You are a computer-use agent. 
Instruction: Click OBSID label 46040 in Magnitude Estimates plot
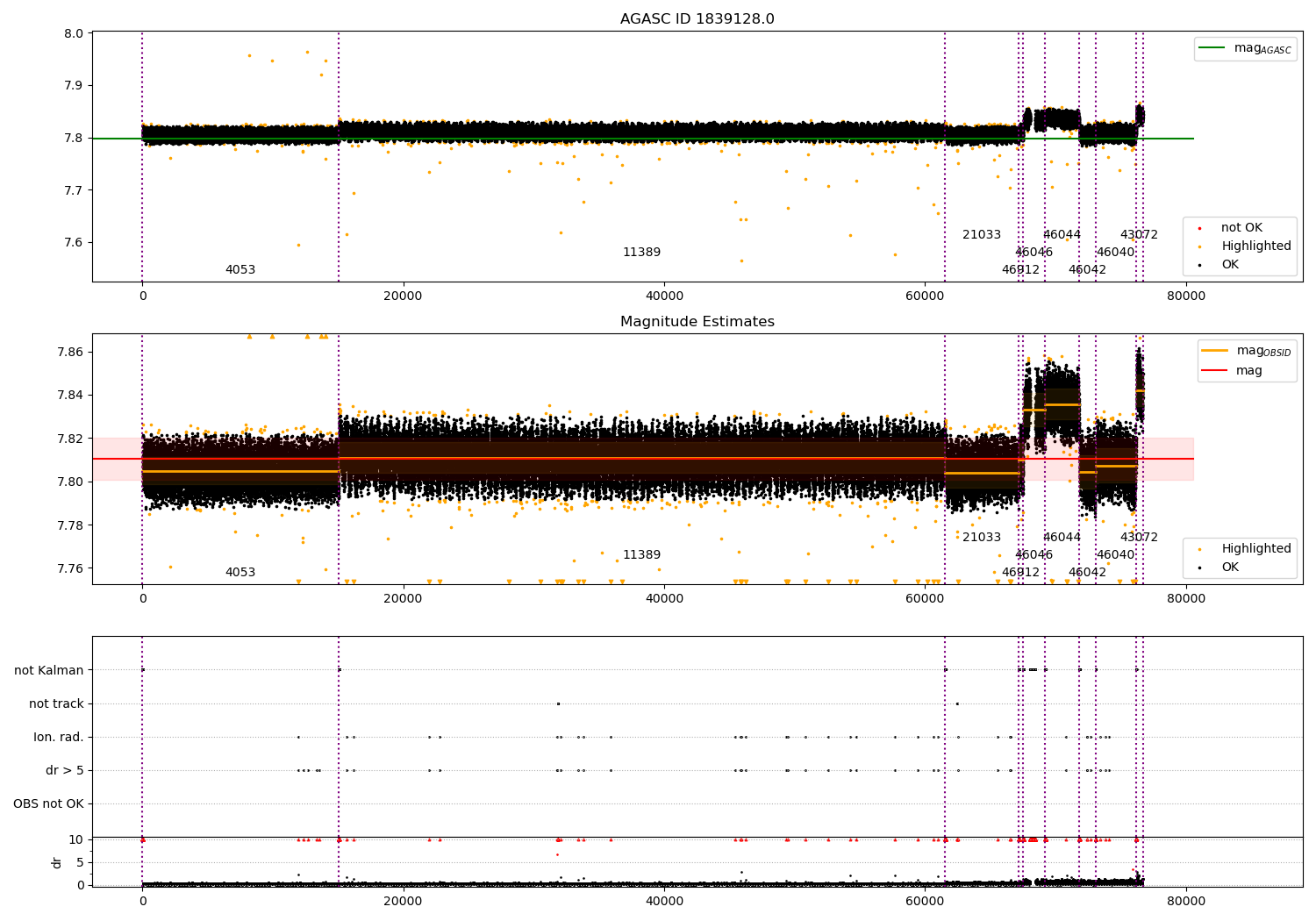(1115, 555)
